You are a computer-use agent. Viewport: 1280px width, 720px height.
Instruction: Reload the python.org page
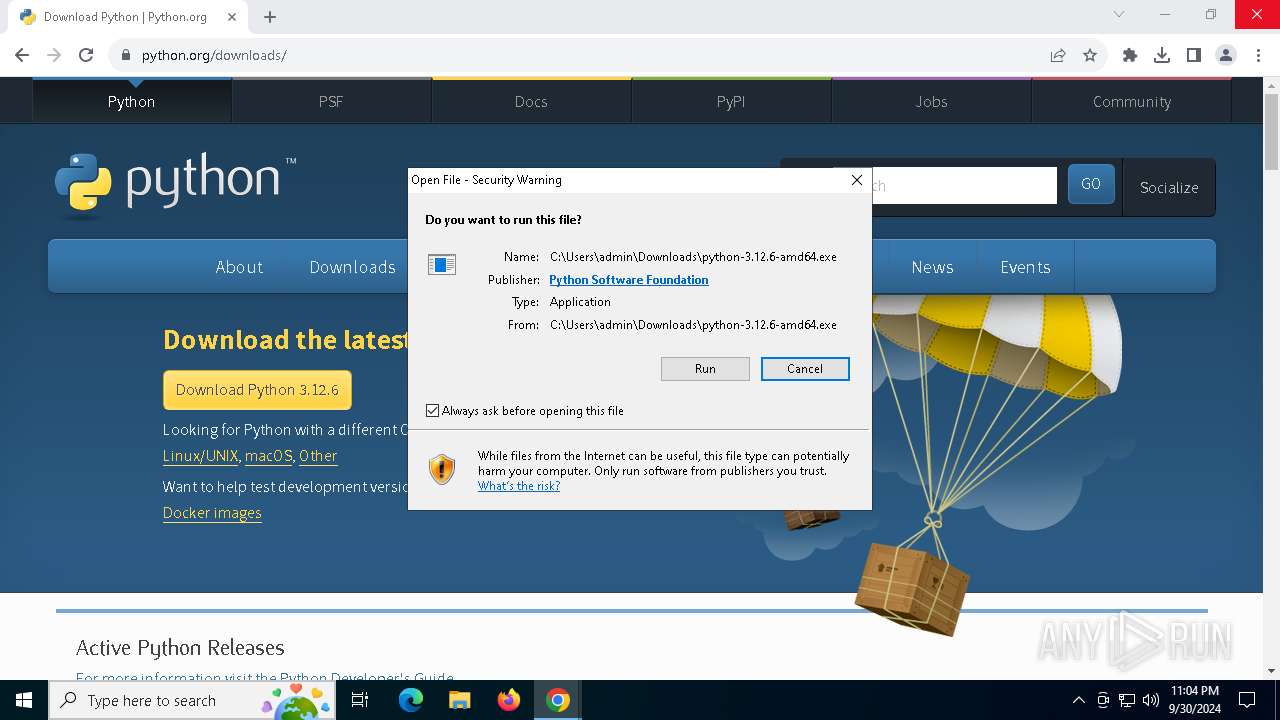tap(86, 55)
